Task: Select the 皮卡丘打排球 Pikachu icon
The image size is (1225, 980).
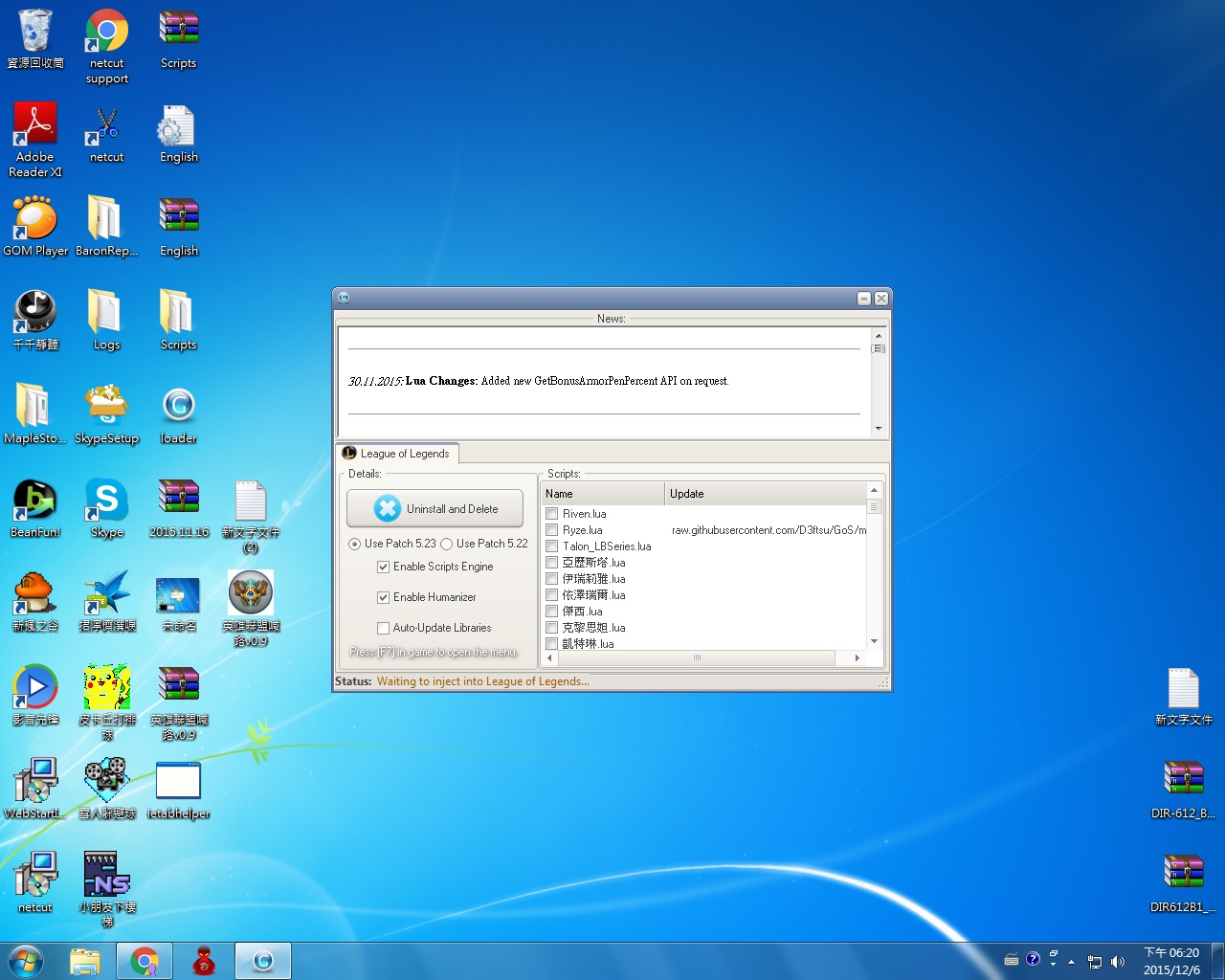Action: [107, 703]
